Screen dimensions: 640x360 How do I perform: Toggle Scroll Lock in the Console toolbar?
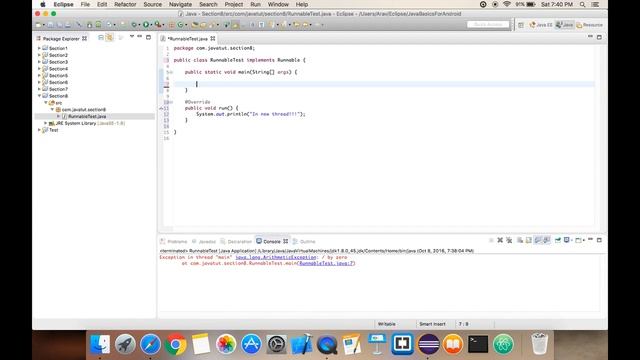click(528, 240)
